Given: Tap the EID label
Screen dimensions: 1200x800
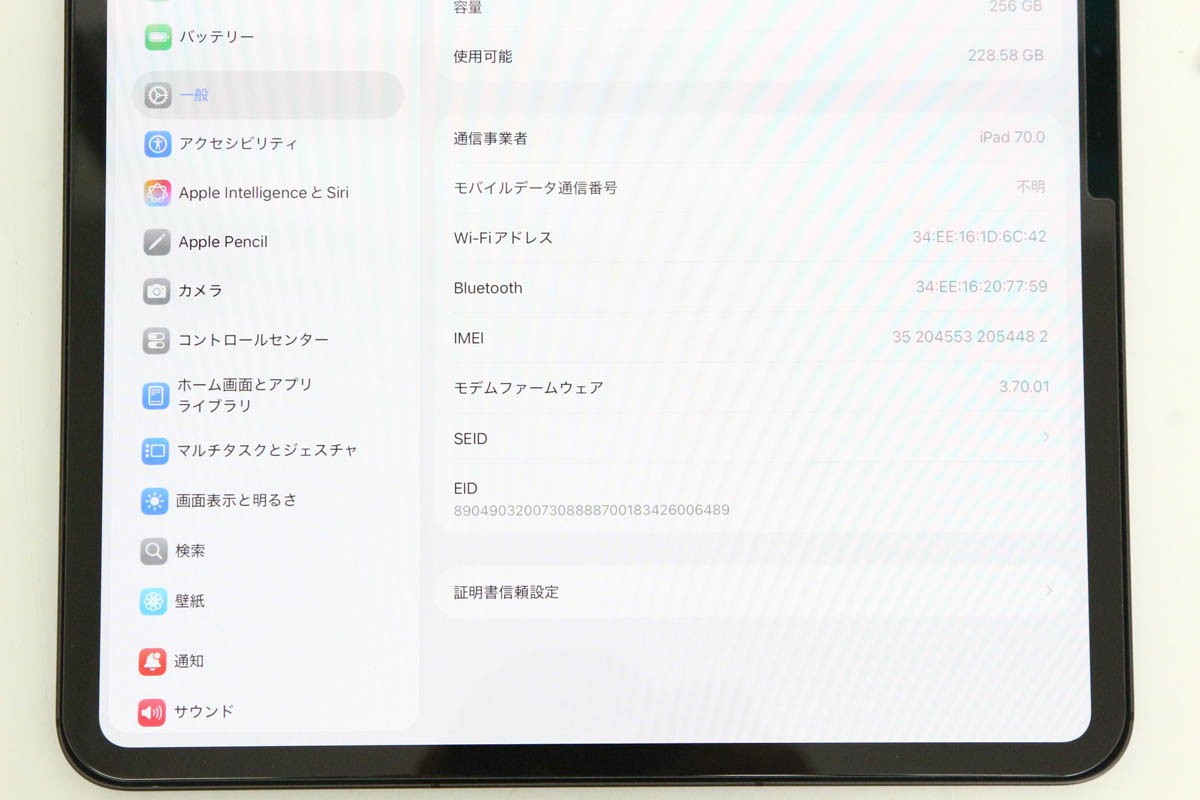Looking at the screenshot, I should (465, 489).
